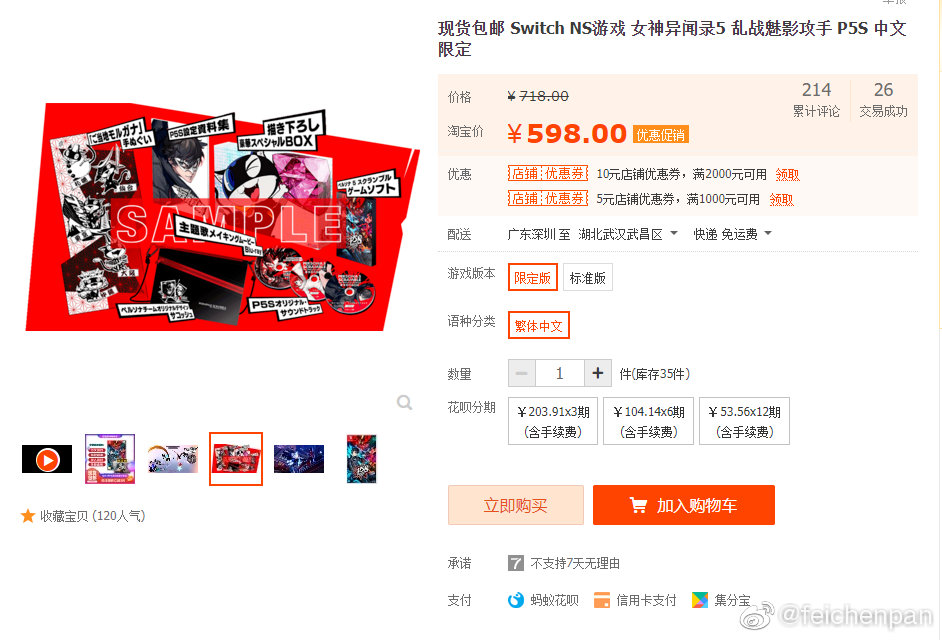
Task: Claim the 5元 store coupon via 领取
Action: pos(781,199)
